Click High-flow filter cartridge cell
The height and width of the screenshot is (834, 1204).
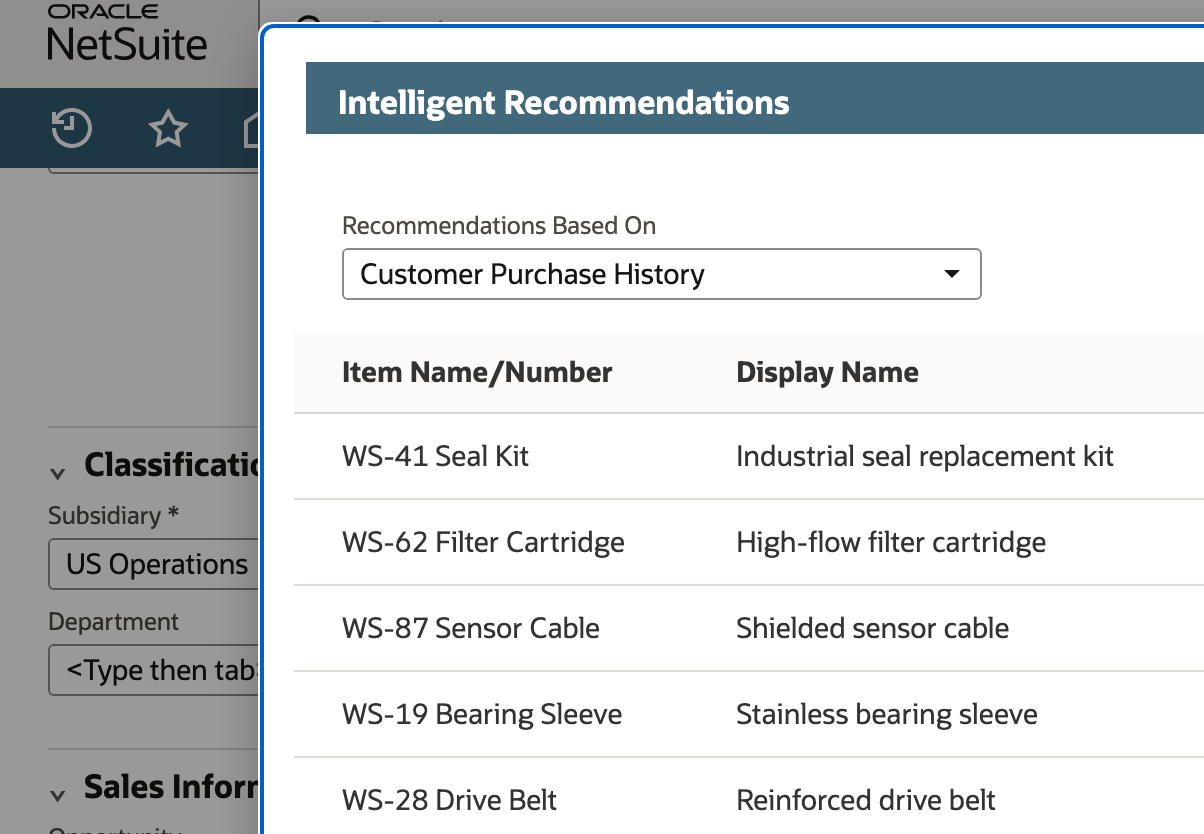(891, 542)
